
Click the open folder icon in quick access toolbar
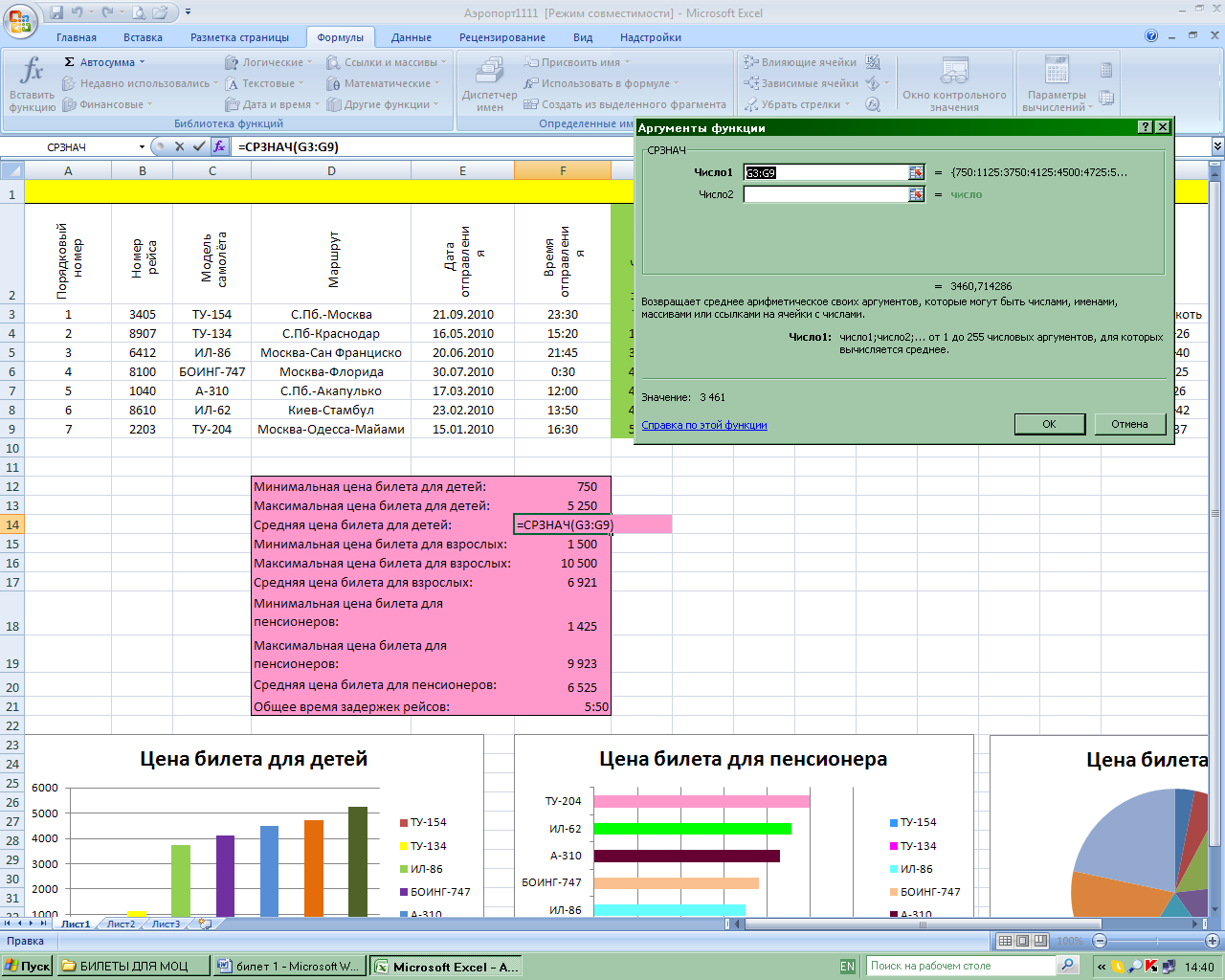point(160,12)
